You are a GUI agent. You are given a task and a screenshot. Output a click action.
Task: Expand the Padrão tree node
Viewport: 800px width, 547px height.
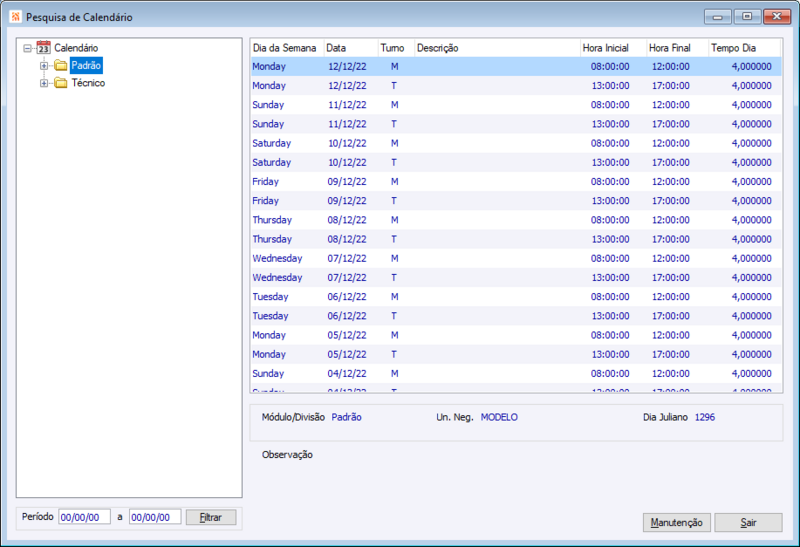44,66
